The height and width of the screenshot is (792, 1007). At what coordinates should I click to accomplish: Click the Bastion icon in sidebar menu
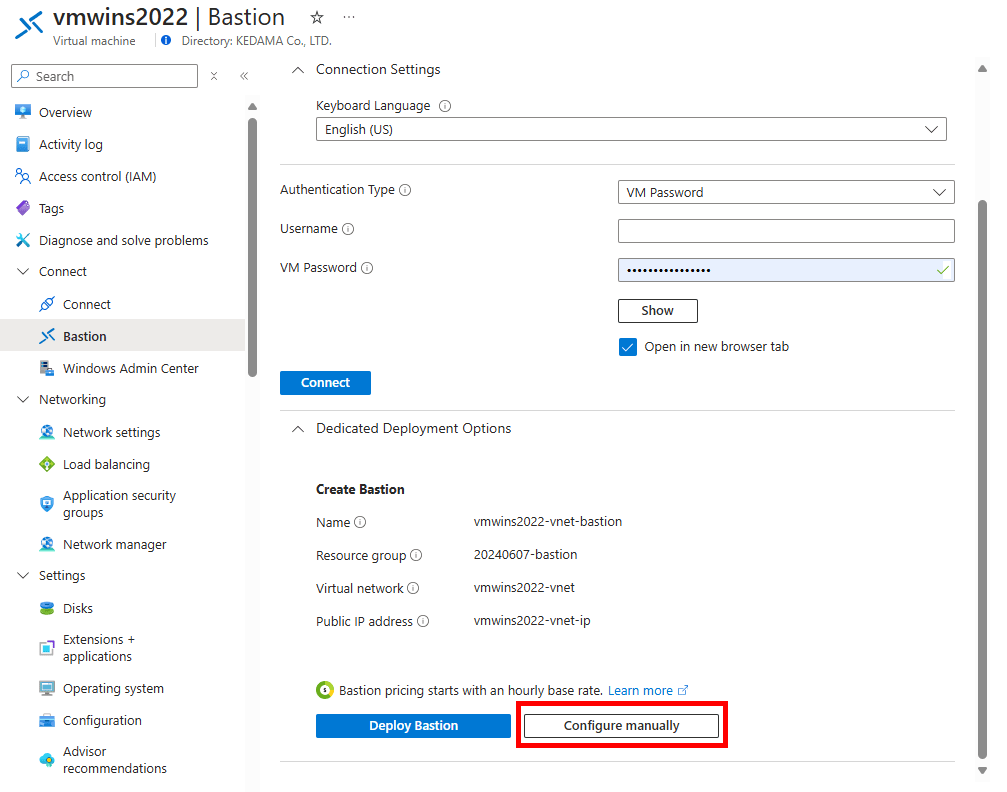pos(47,336)
